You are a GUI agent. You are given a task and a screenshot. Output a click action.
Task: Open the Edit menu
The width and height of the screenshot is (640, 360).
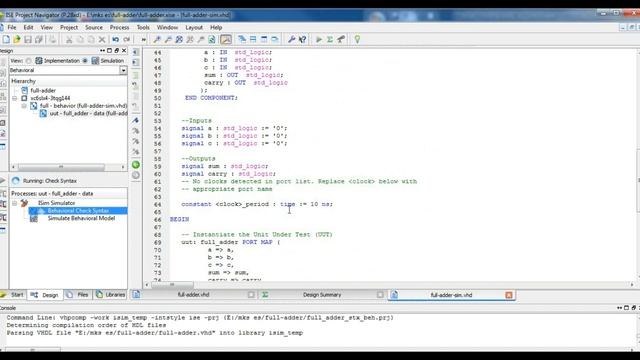pos(28,27)
